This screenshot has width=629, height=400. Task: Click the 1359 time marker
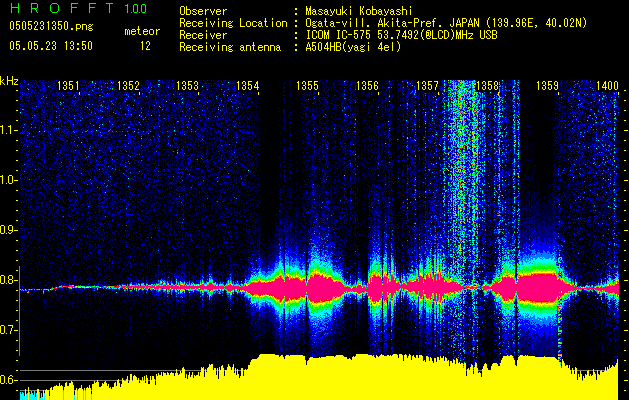pos(547,85)
